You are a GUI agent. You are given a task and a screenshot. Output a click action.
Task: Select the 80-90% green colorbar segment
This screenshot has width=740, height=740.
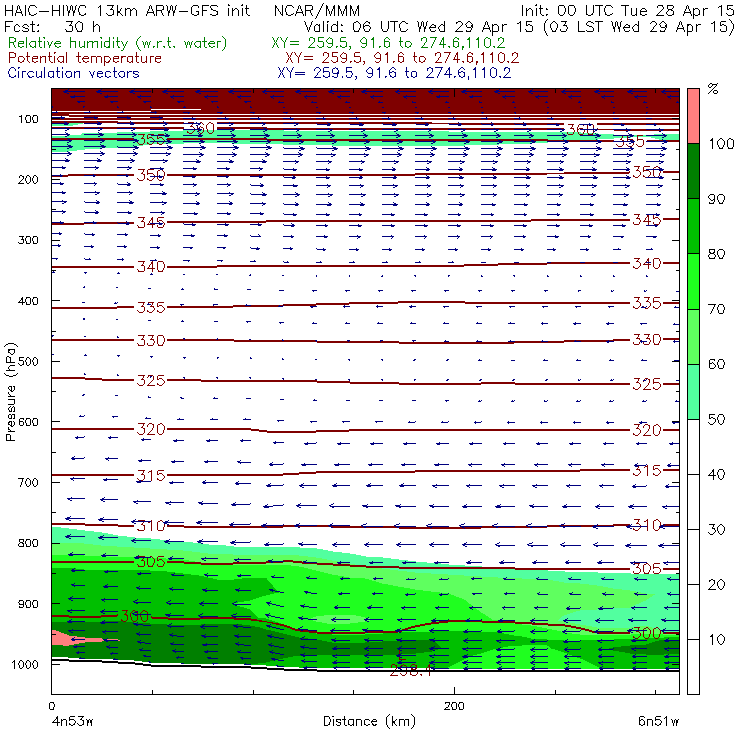click(x=693, y=226)
